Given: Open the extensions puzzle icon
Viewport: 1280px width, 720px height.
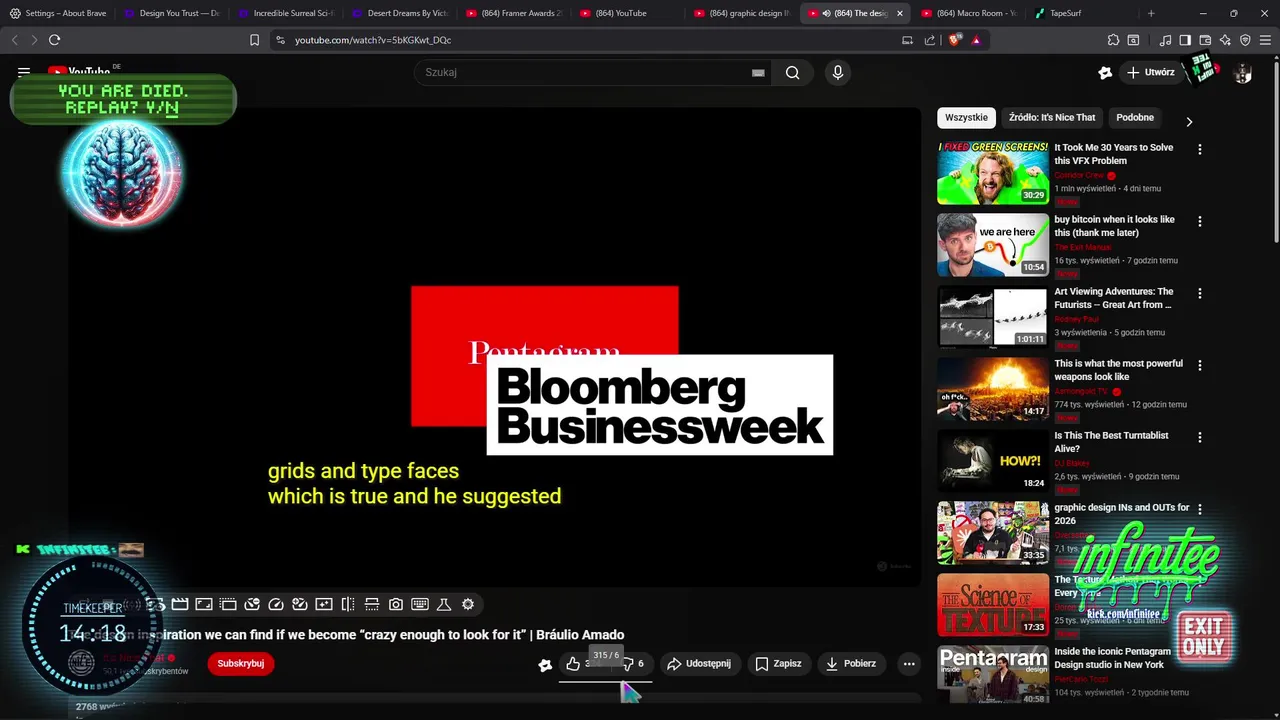Looking at the screenshot, I should click(1113, 40).
